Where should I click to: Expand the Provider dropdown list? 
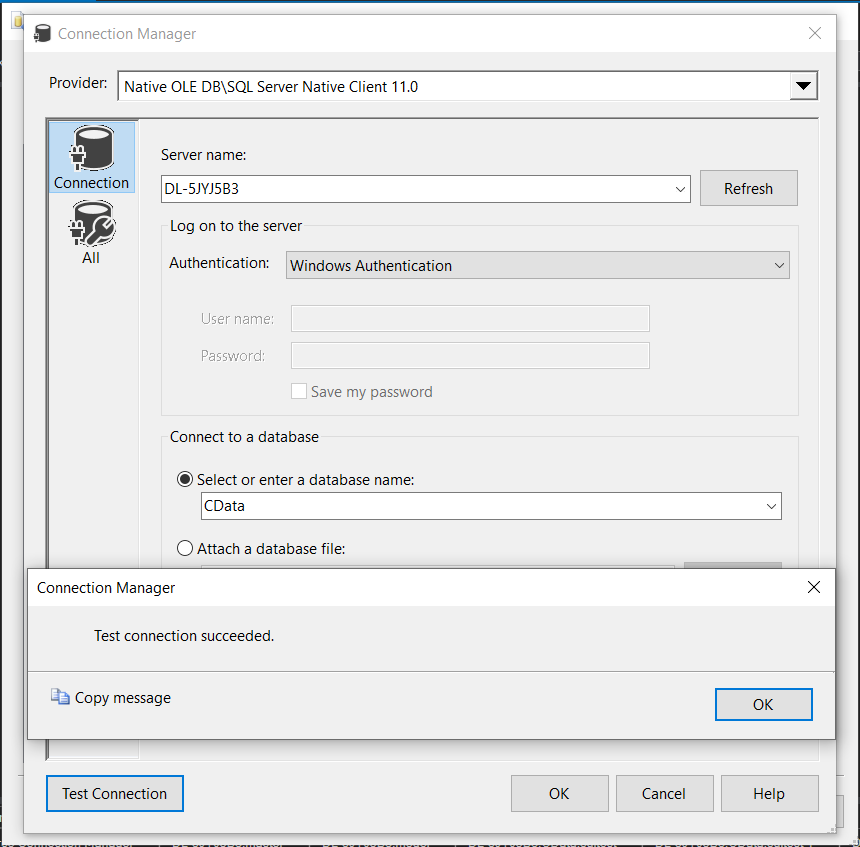(x=803, y=87)
